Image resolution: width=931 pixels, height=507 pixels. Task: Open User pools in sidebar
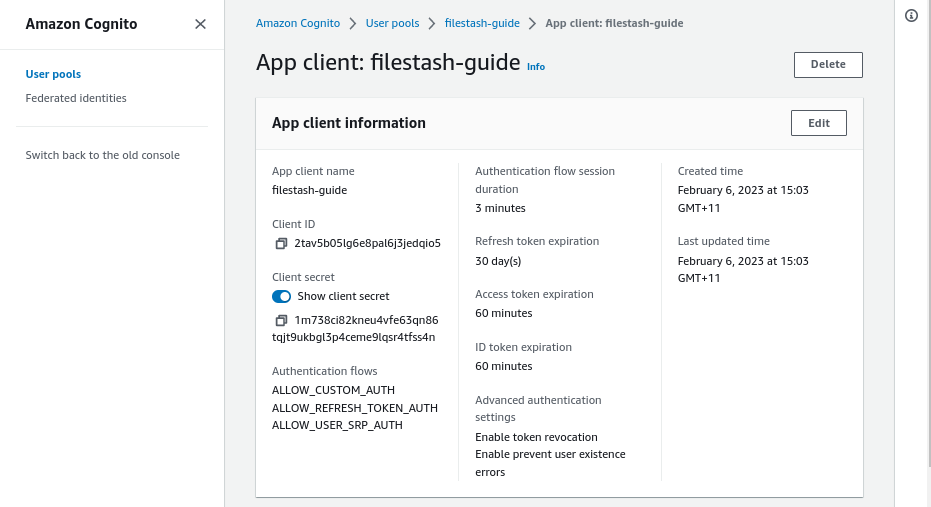click(x=53, y=74)
